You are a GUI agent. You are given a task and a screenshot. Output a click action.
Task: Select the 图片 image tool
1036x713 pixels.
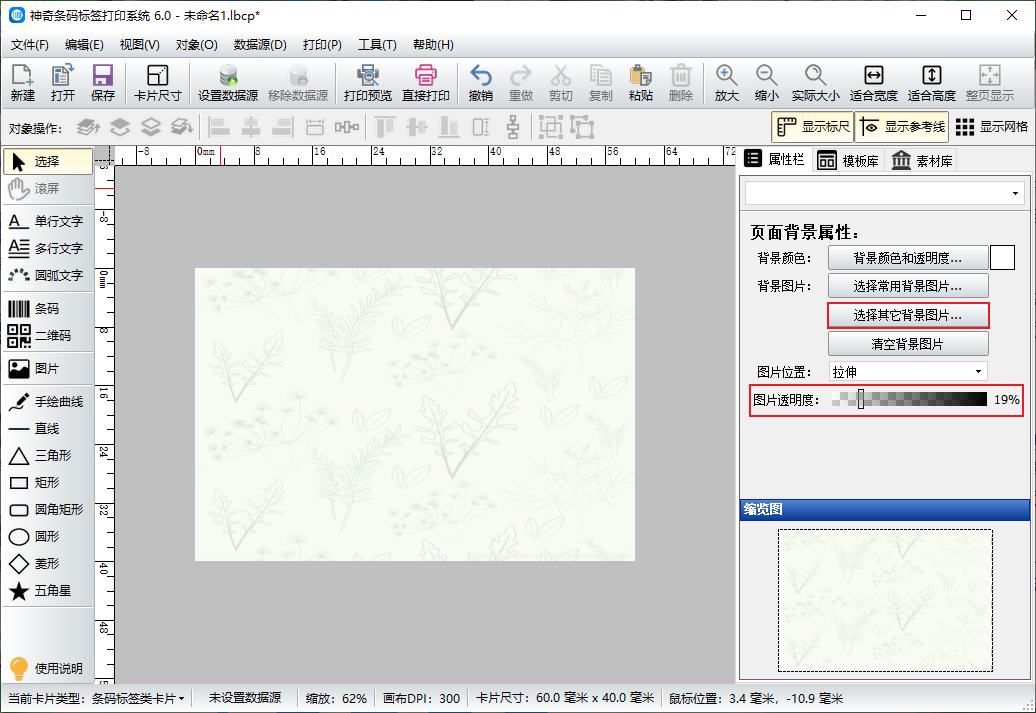coord(48,369)
